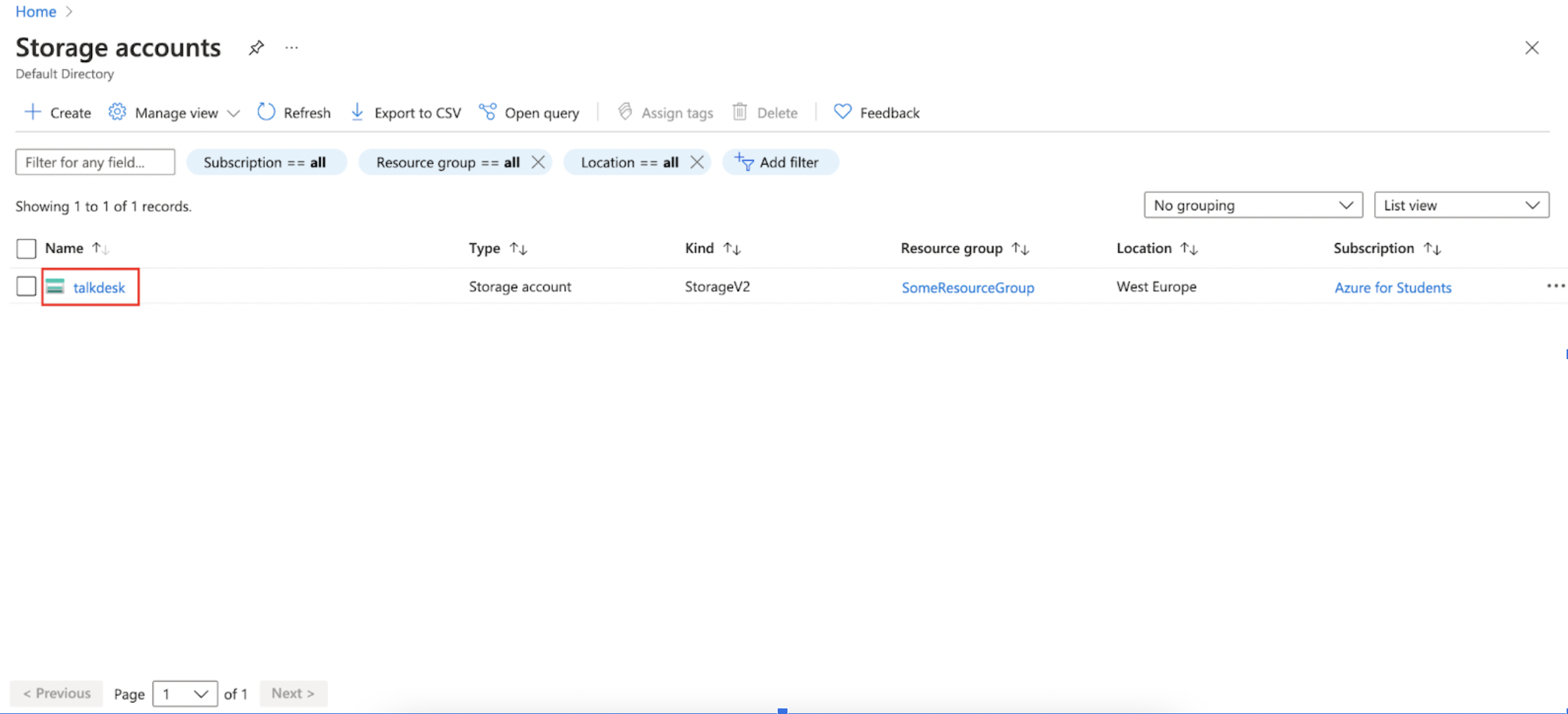Expand the Page number dropdown
Image resolution: width=1568 pixels, height=714 pixels.
tap(185, 694)
